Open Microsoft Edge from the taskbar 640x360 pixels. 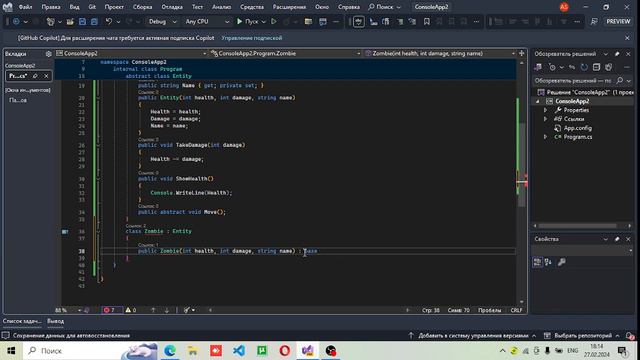click(170, 351)
